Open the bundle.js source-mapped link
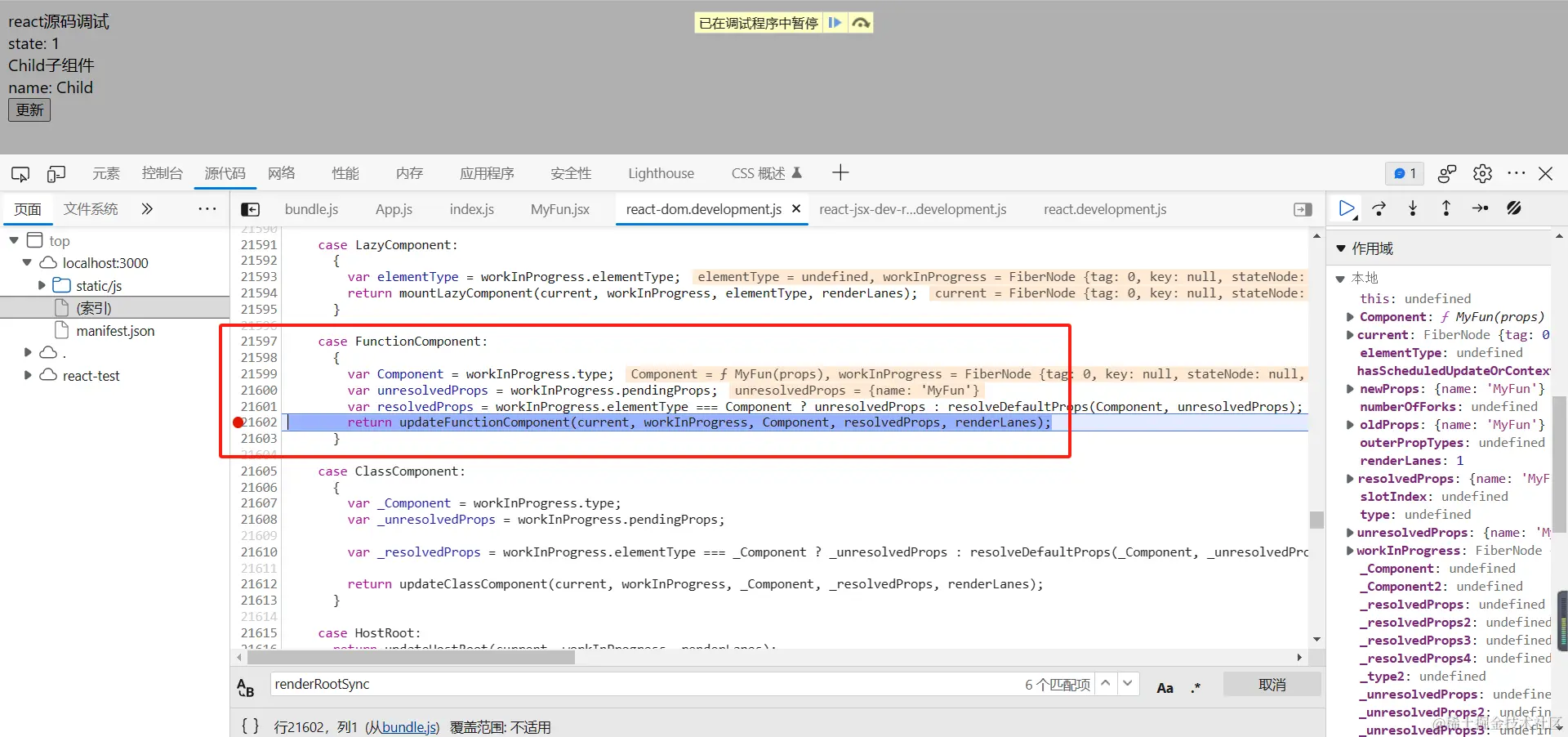The image size is (1568, 737). pos(409,727)
